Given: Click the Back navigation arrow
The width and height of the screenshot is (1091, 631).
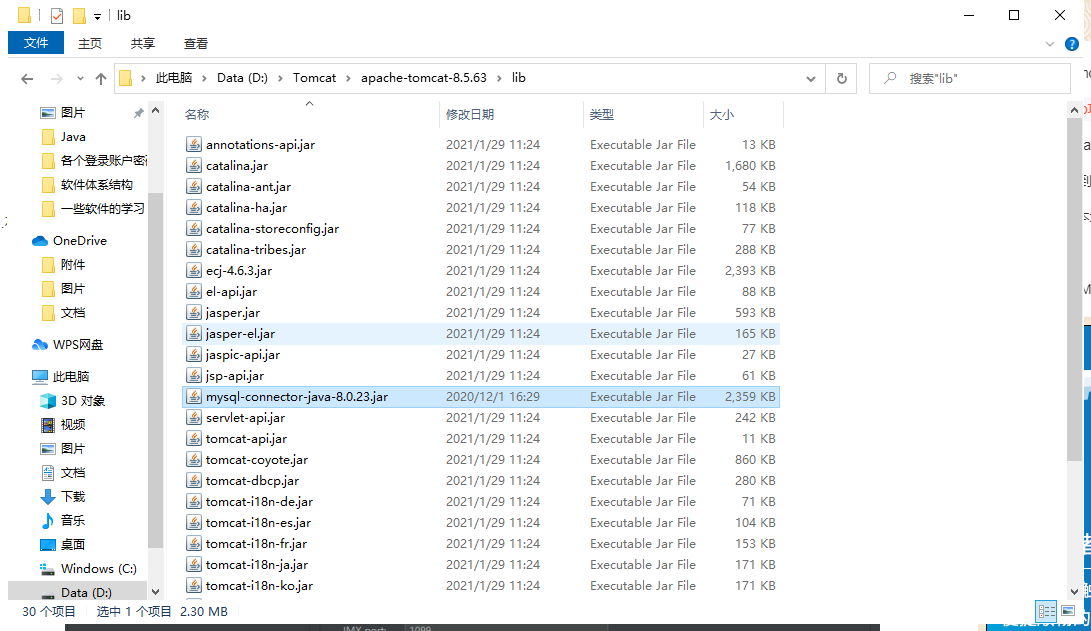Looking at the screenshot, I should pyautogui.click(x=26, y=77).
